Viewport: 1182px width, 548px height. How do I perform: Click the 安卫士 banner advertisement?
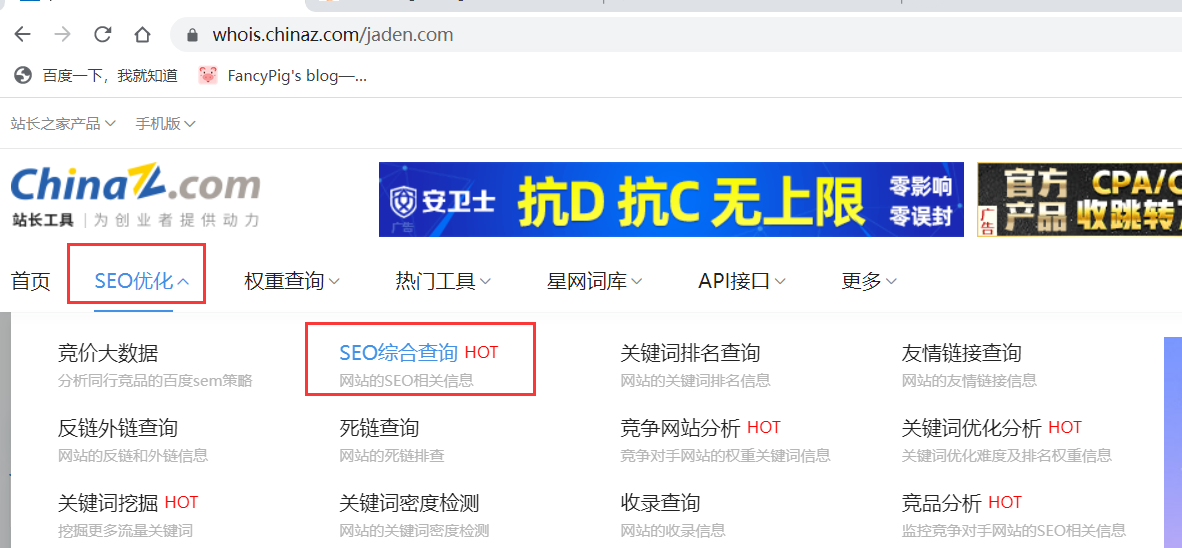pos(671,200)
